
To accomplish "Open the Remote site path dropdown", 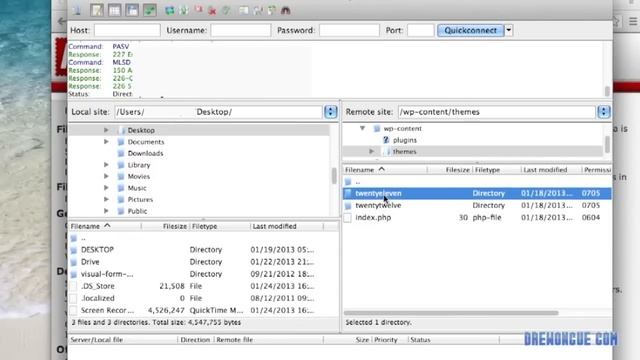I will coord(604,112).
